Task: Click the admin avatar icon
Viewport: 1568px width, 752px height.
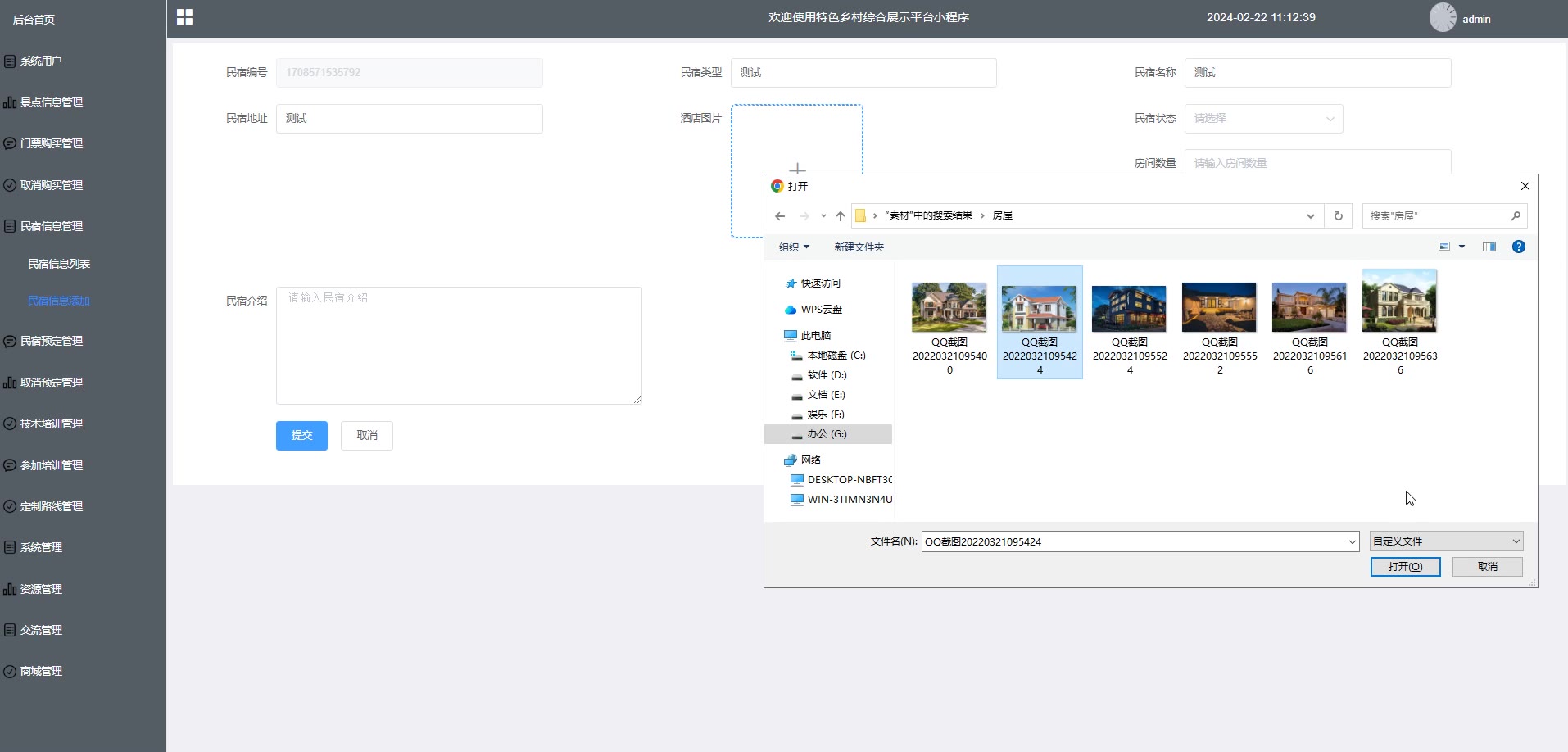Action: tap(1443, 17)
